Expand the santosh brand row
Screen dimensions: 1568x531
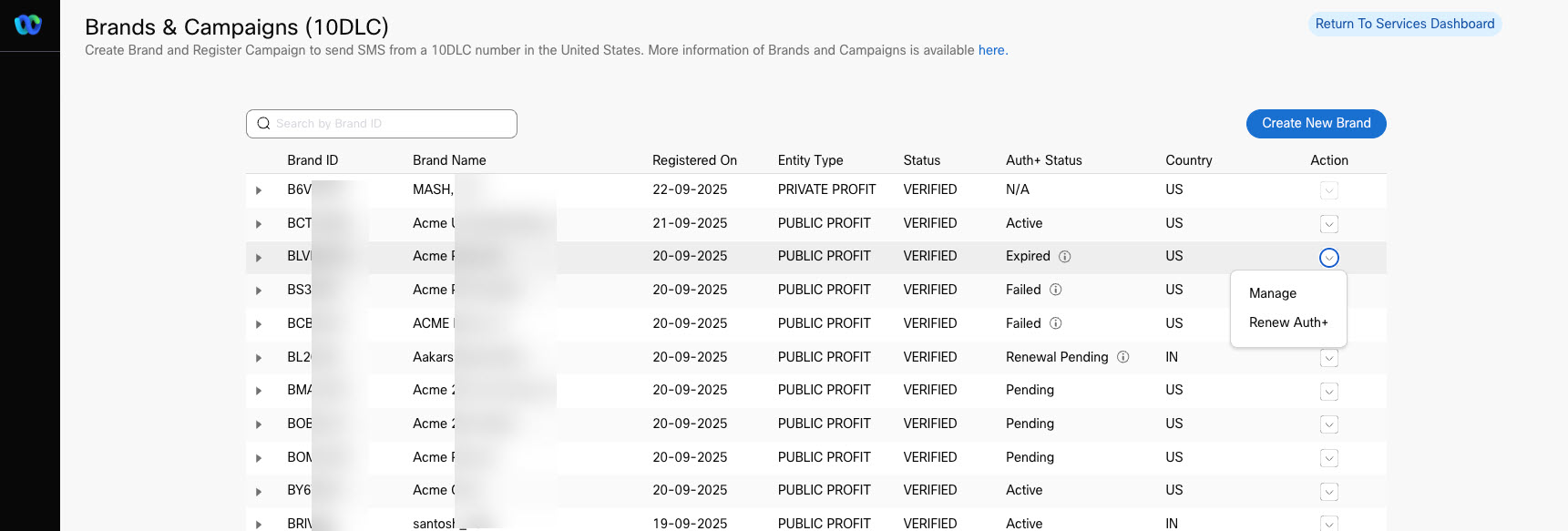(259, 525)
